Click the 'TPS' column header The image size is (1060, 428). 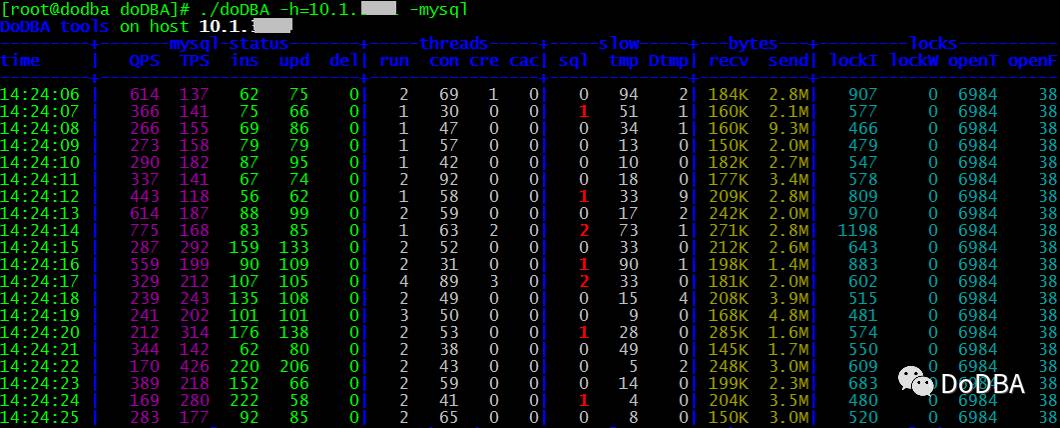[195, 60]
